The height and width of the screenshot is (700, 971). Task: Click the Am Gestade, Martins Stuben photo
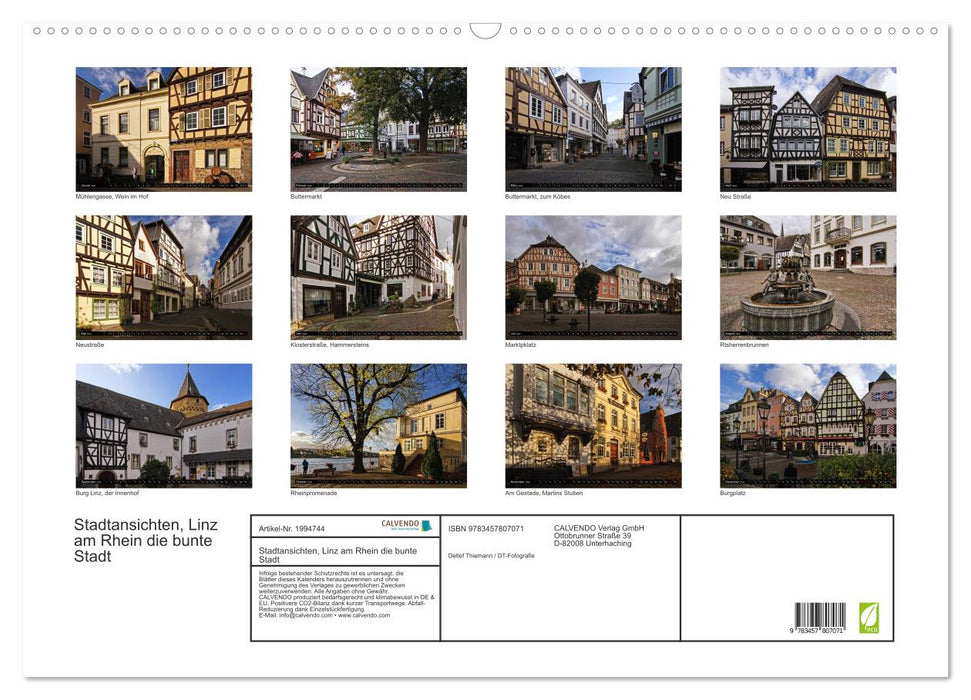point(593,425)
